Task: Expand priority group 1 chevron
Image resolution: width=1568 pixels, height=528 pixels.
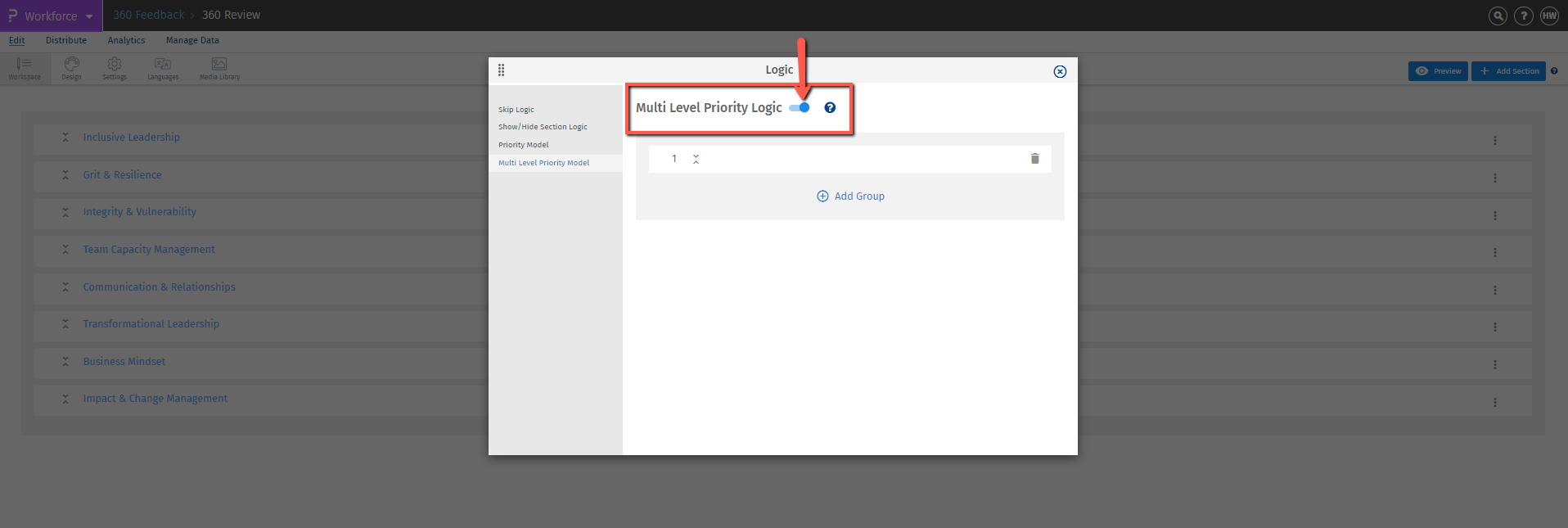Action: pyautogui.click(x=696, y=159)
